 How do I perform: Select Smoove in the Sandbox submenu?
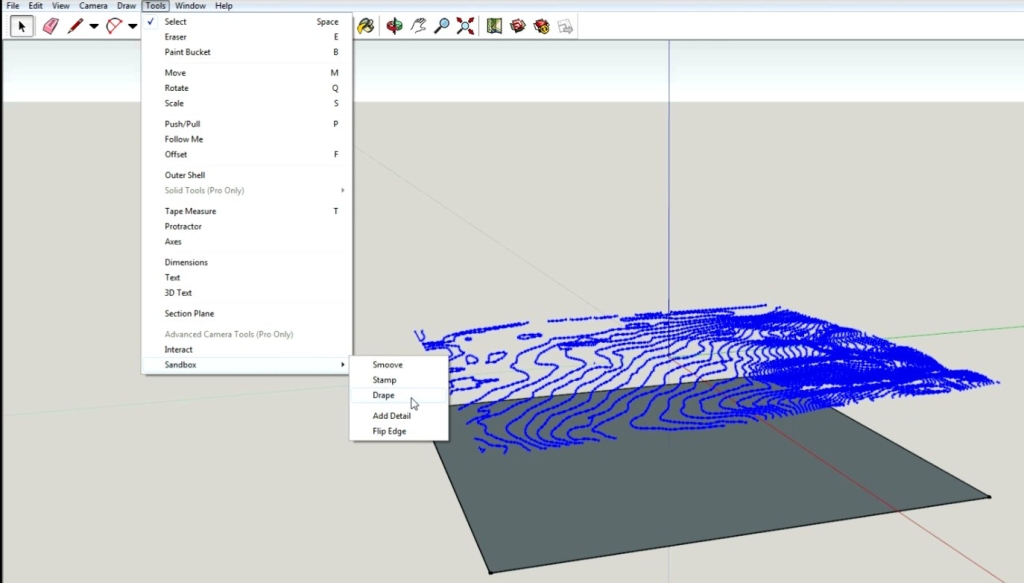click(387, 364)
